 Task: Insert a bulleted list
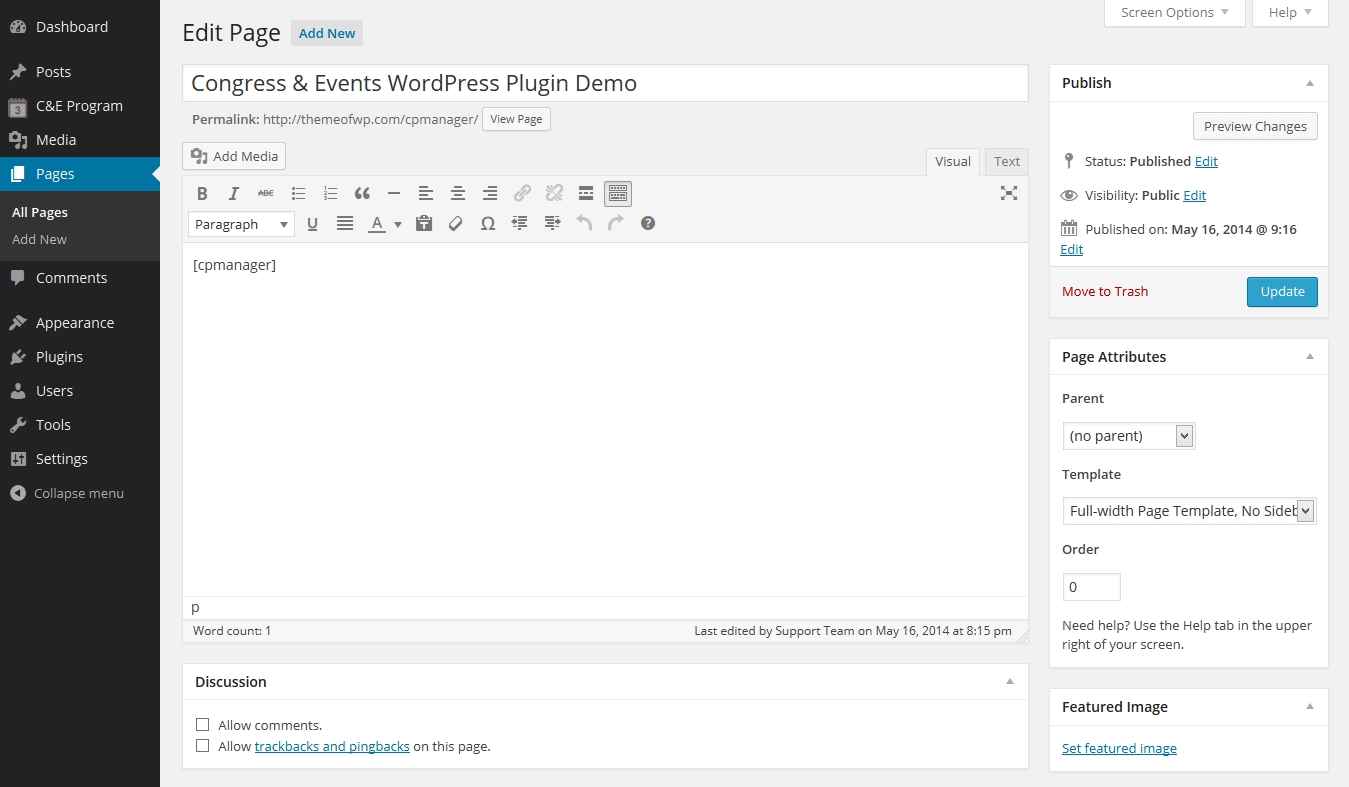(x=298, y=193)
